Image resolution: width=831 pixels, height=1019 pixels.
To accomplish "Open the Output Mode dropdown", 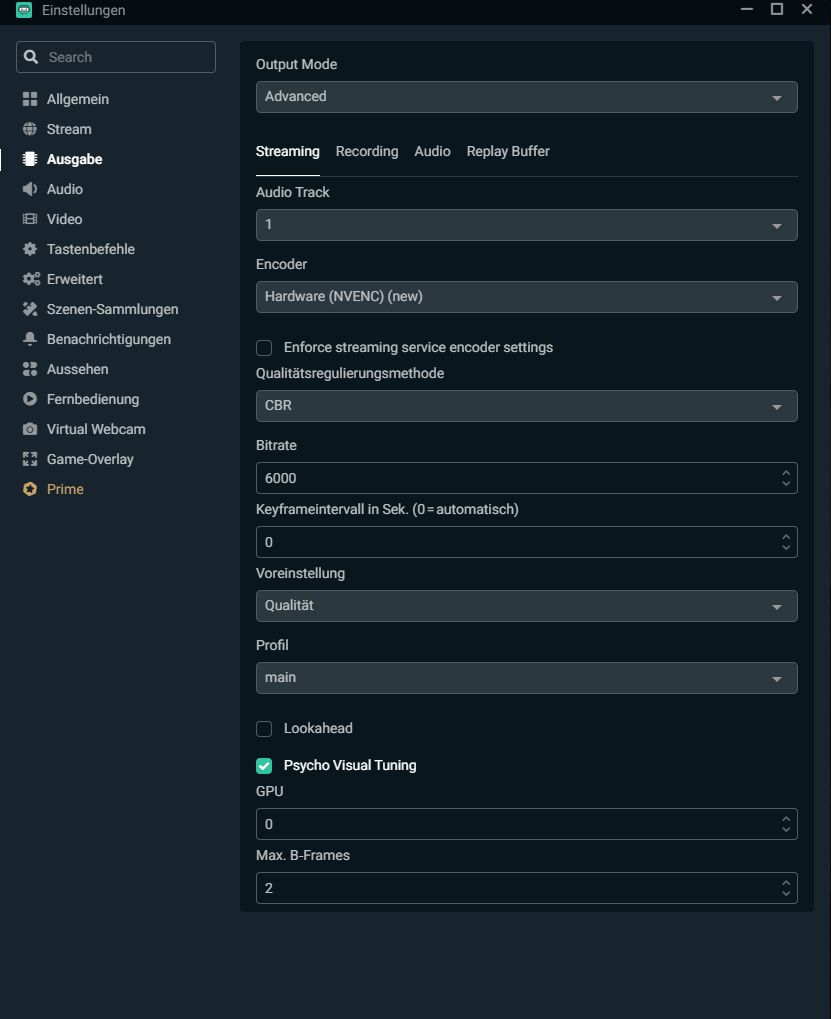I will click(x=526, y=97).
